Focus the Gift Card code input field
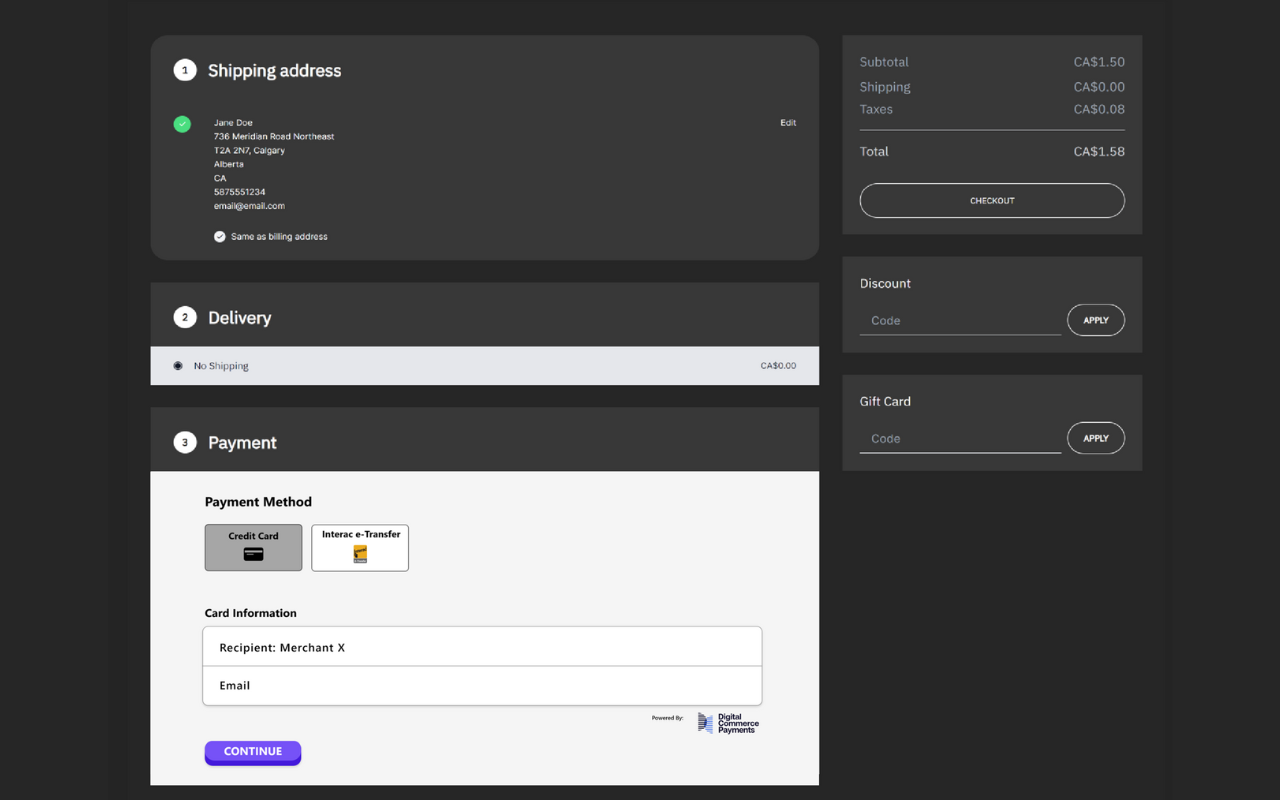The image size is (1280, 800). point(960,438)
